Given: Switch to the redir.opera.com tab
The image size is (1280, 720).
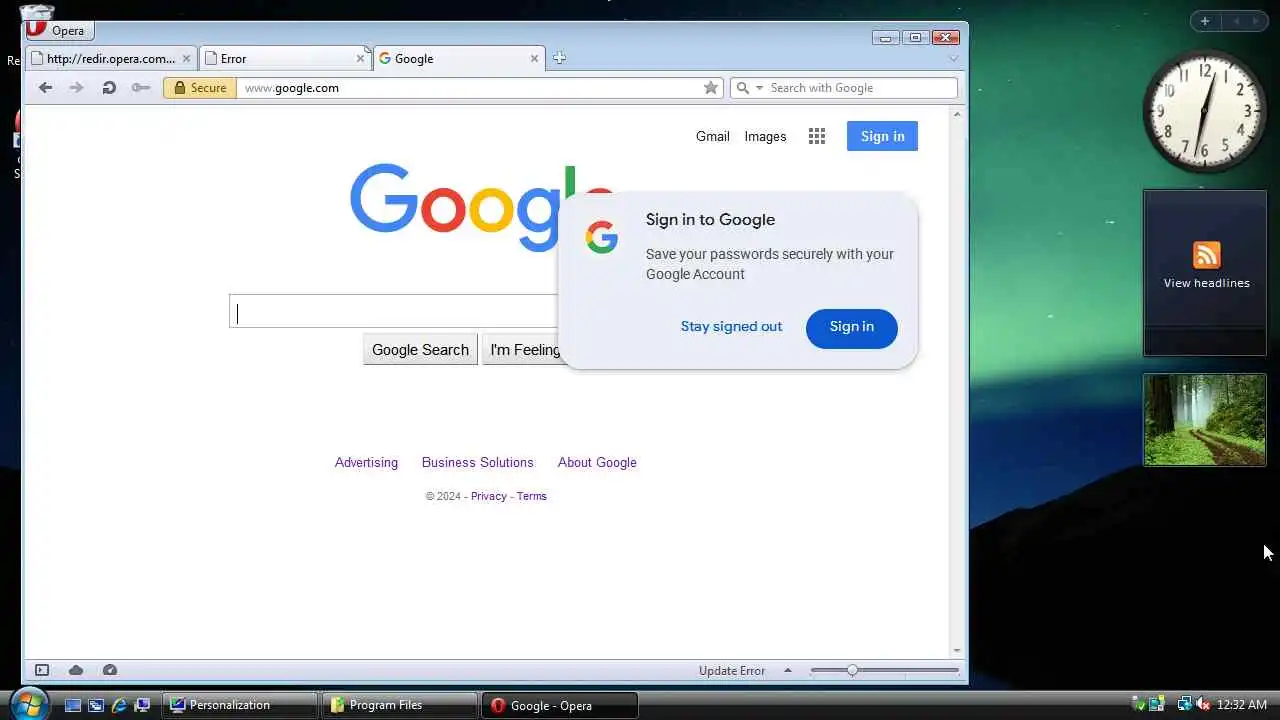Looking at the screenshot, I should click(111, 59).
